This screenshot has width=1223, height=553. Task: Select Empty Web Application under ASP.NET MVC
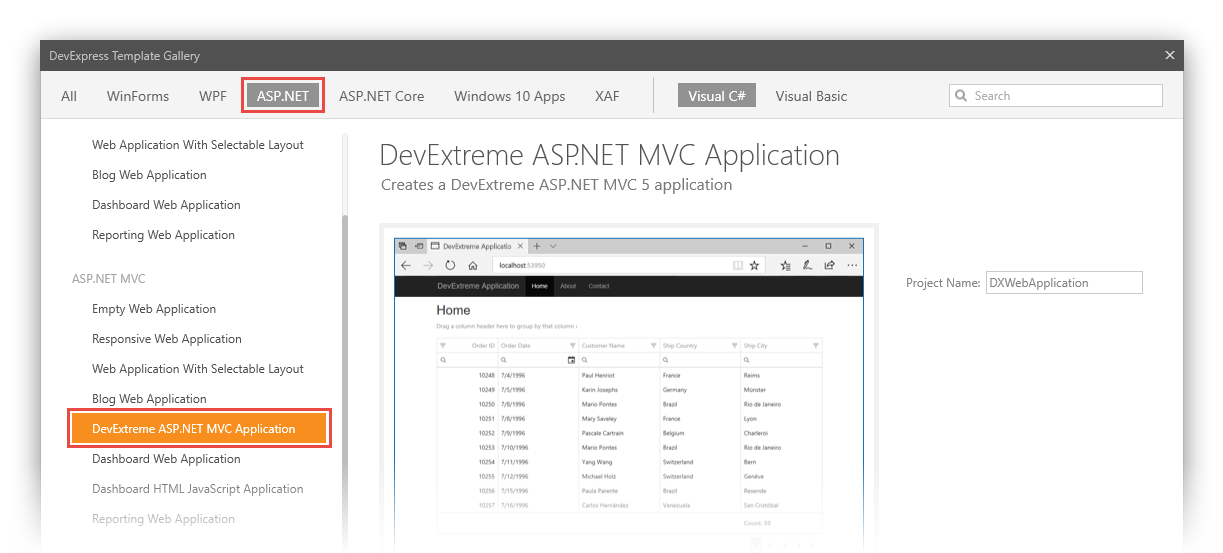point(154,309)
